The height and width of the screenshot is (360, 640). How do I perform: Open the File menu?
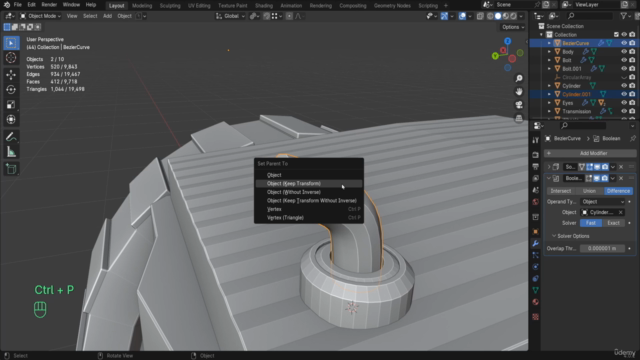[18, 5]
